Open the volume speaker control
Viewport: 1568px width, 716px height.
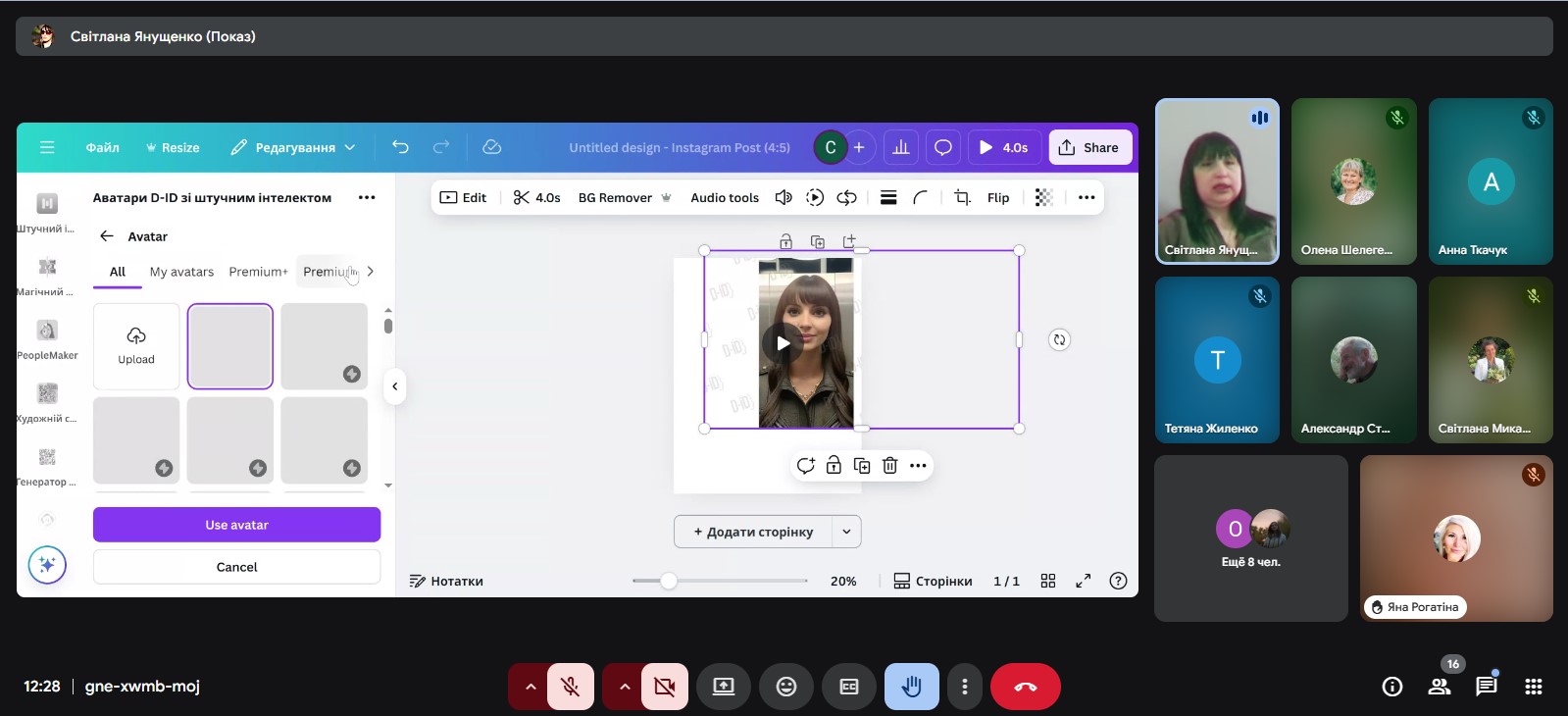coord(784,197)
